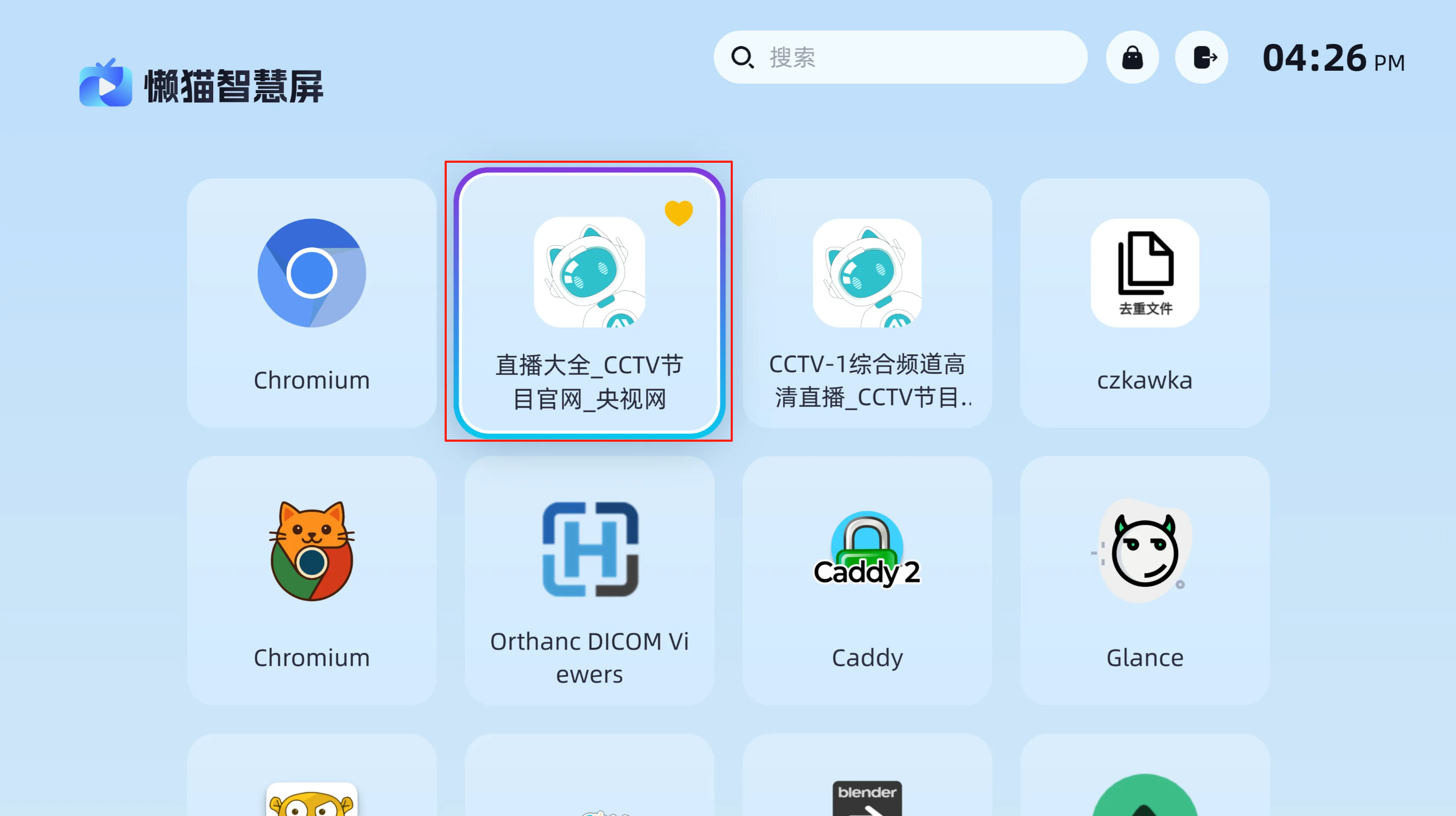Toggle the yellow heart favorite on 直播大全 tile
The height and width of the screenshot is (816, 1456).
pyautogui.click(x=678, y=213)
